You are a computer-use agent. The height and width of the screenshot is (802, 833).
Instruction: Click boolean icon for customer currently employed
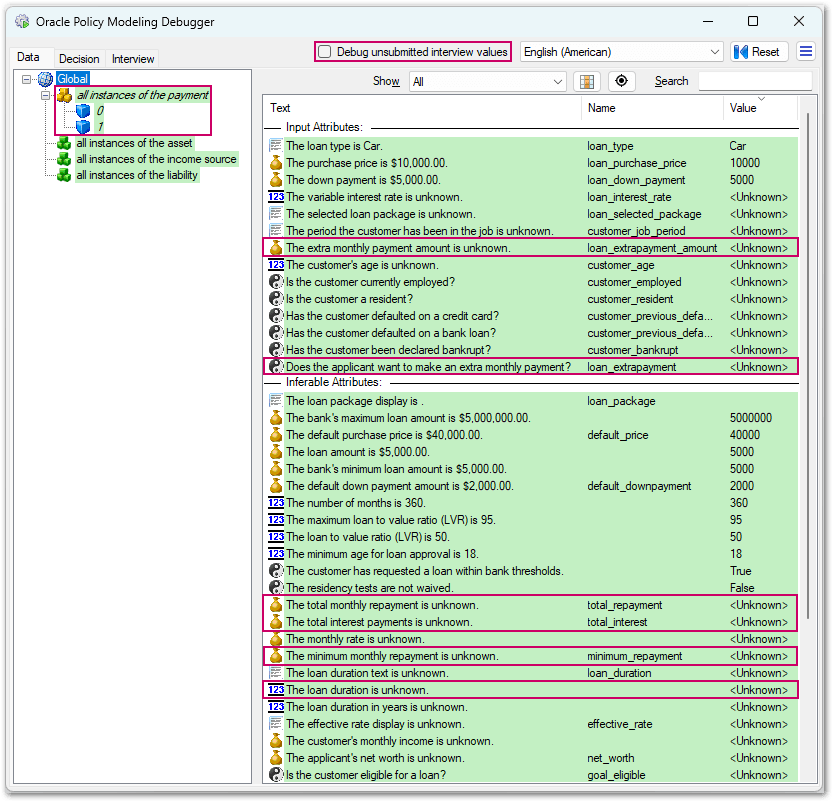pyautogui.click(x=276, y=281)
